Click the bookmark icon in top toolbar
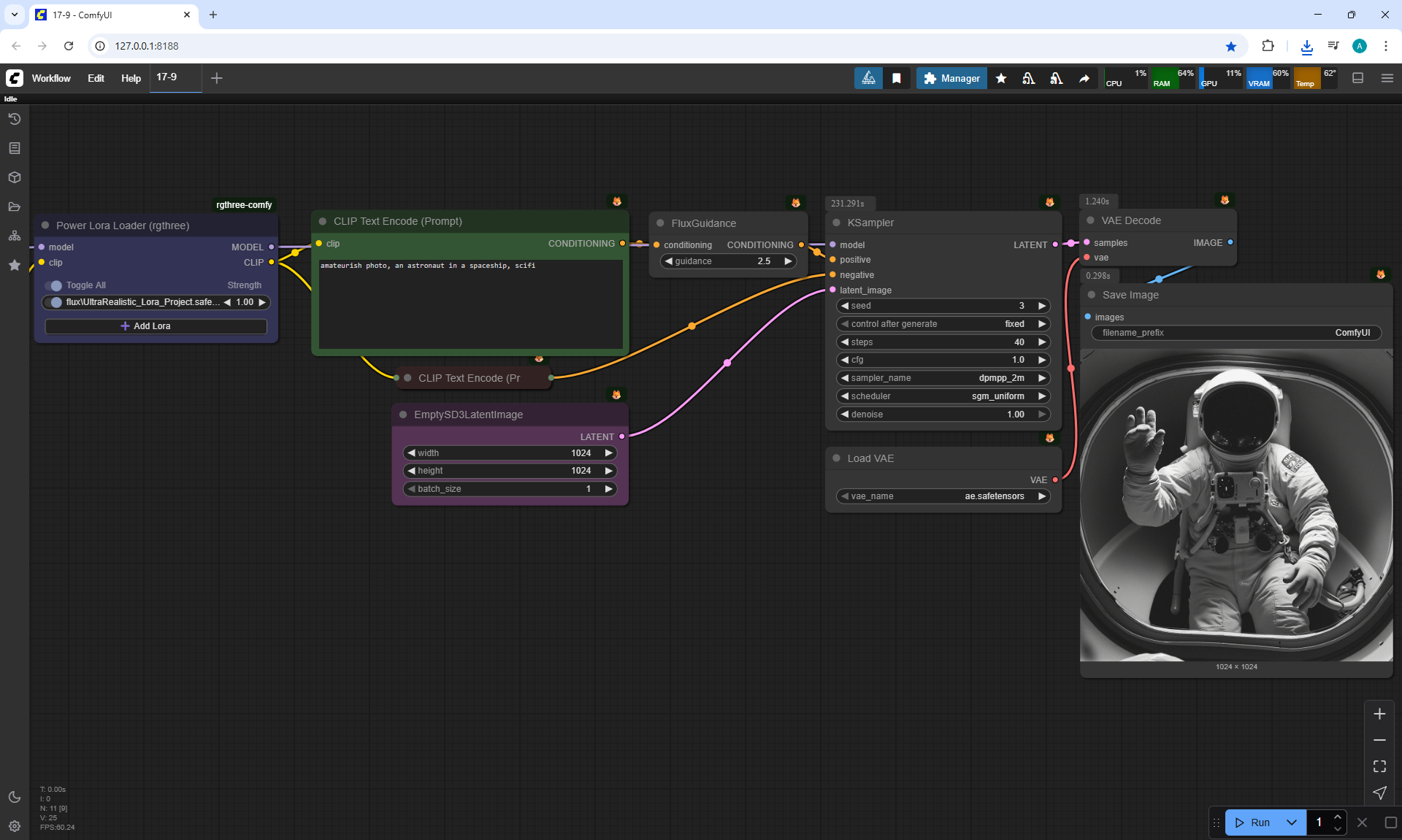Screen dimensions: 1402x840 pos(897,78)
